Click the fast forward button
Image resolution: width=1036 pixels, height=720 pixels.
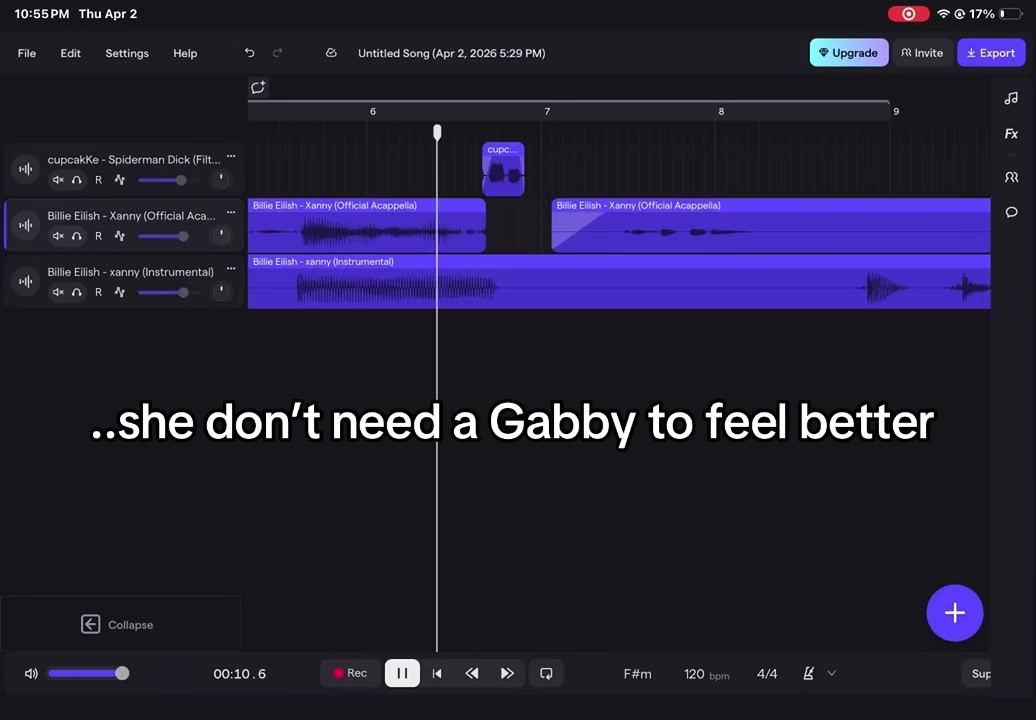coord(507,673)
